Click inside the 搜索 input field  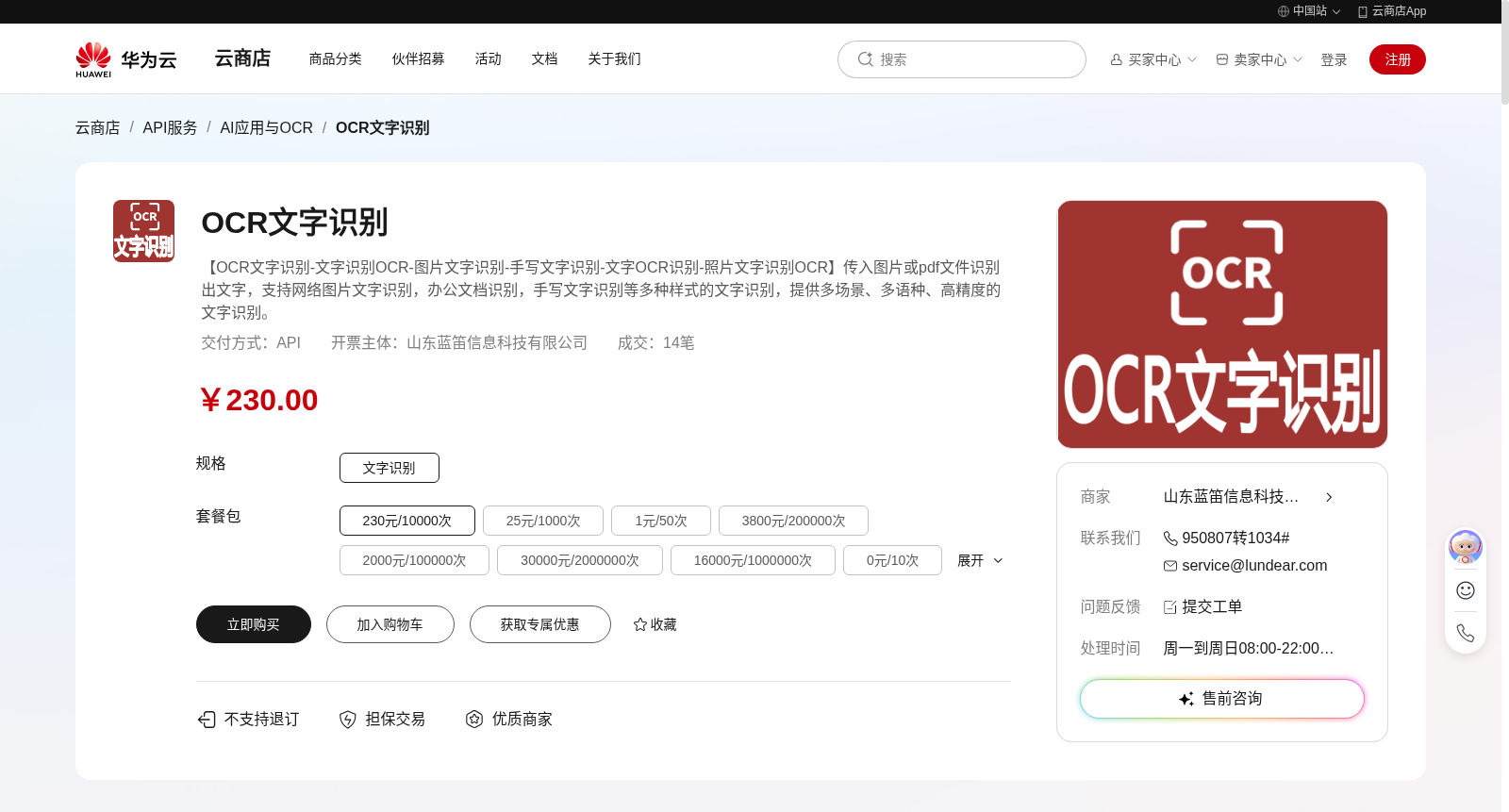coord(962,59)
